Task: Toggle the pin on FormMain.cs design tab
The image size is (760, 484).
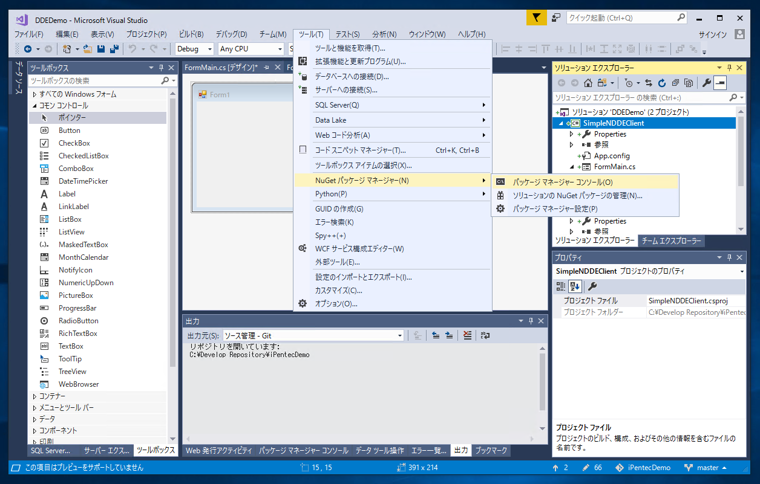Action: click(267, 67)
